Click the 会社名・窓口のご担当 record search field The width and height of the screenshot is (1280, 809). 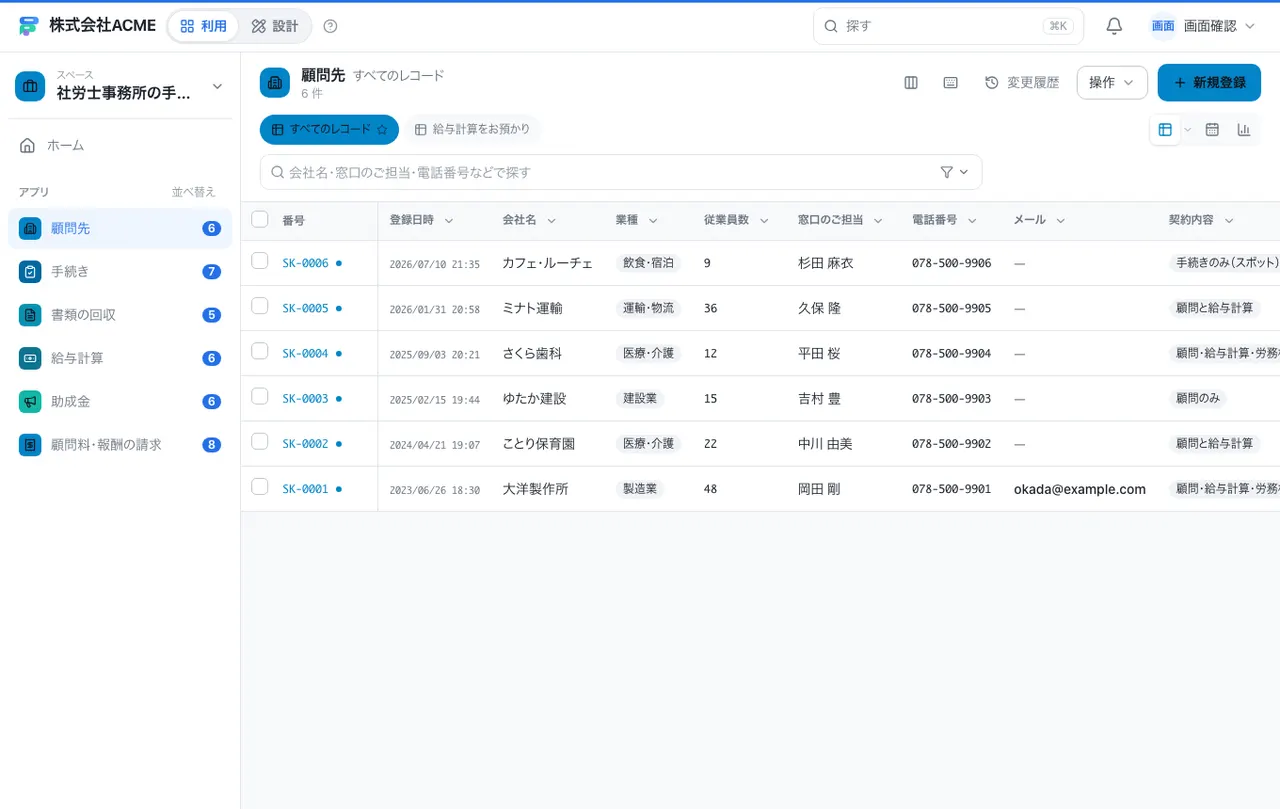(x=621, y=172)
